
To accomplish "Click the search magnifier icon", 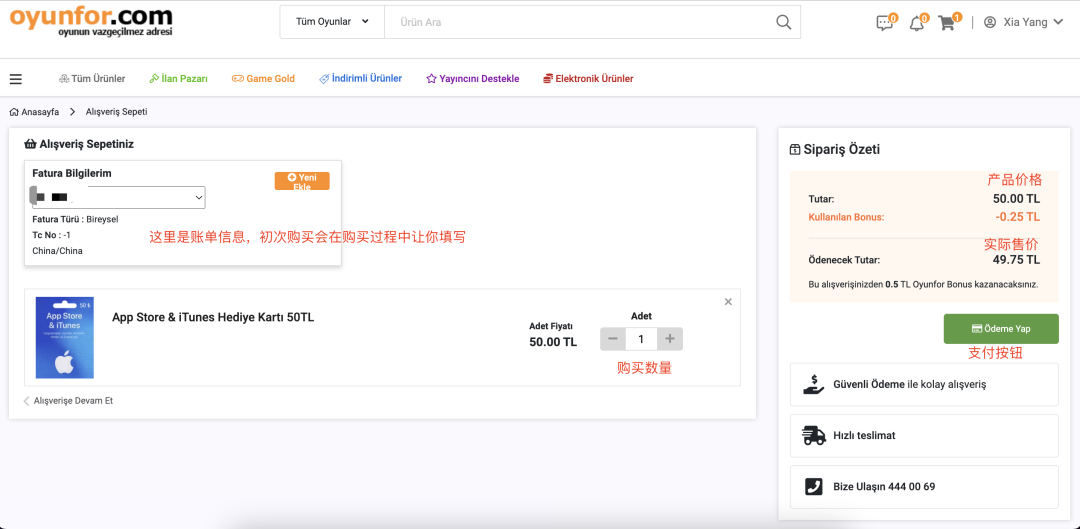I will [x=784, y=22].
